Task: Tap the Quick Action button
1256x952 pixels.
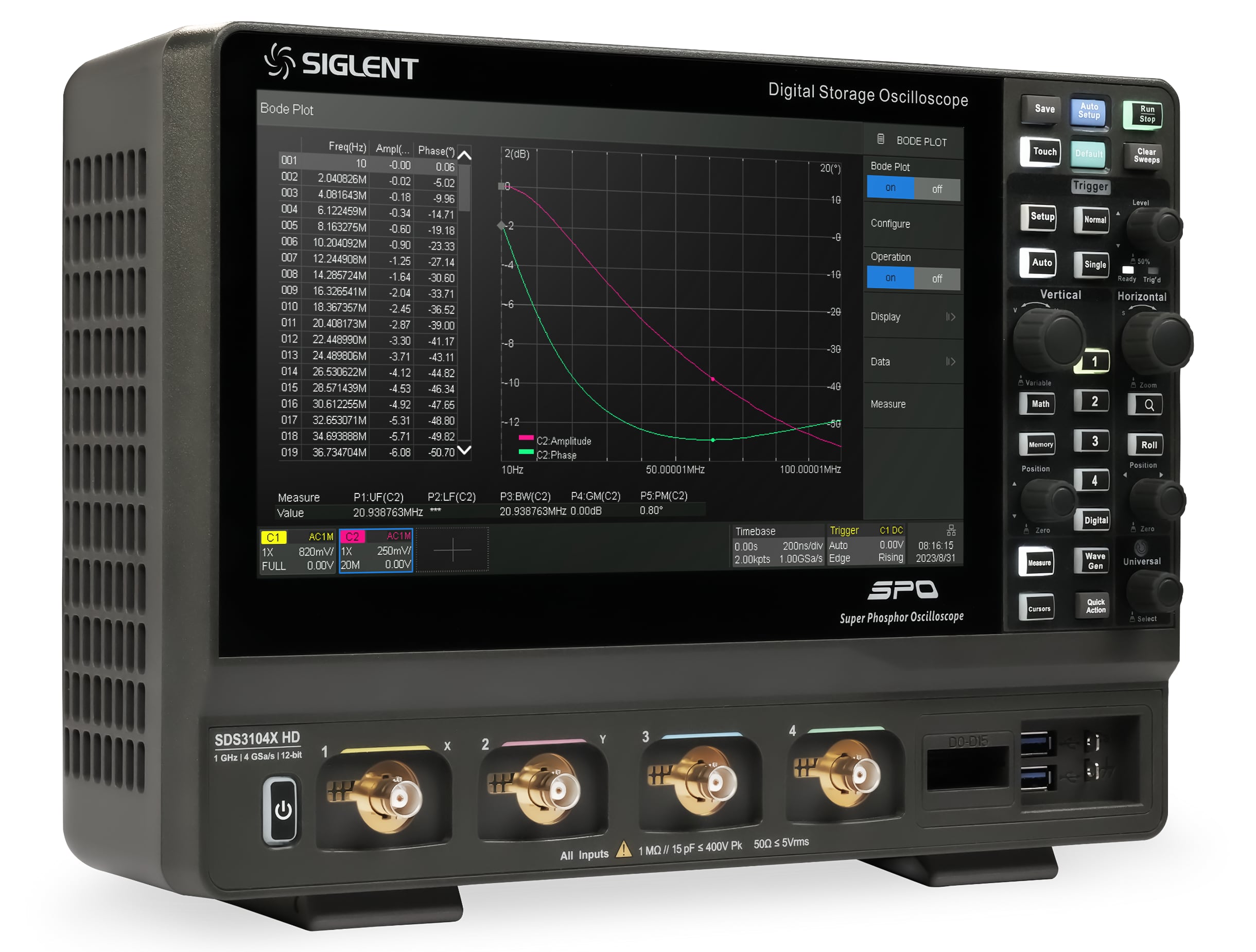Action: (x=1091, y=606)
